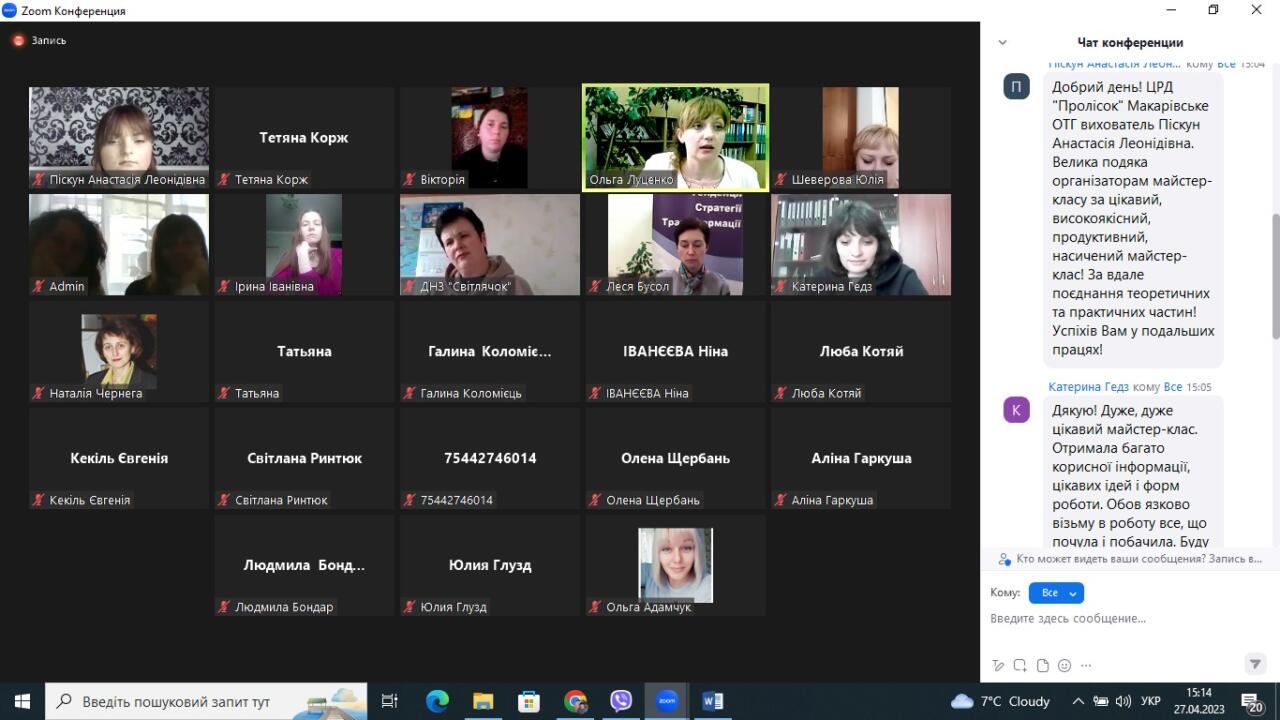The height and width of the screenshot is (720, 1280).
Task: Open the emoji picker in chat
Action: pyautogui.click(x=1064, y=665)
